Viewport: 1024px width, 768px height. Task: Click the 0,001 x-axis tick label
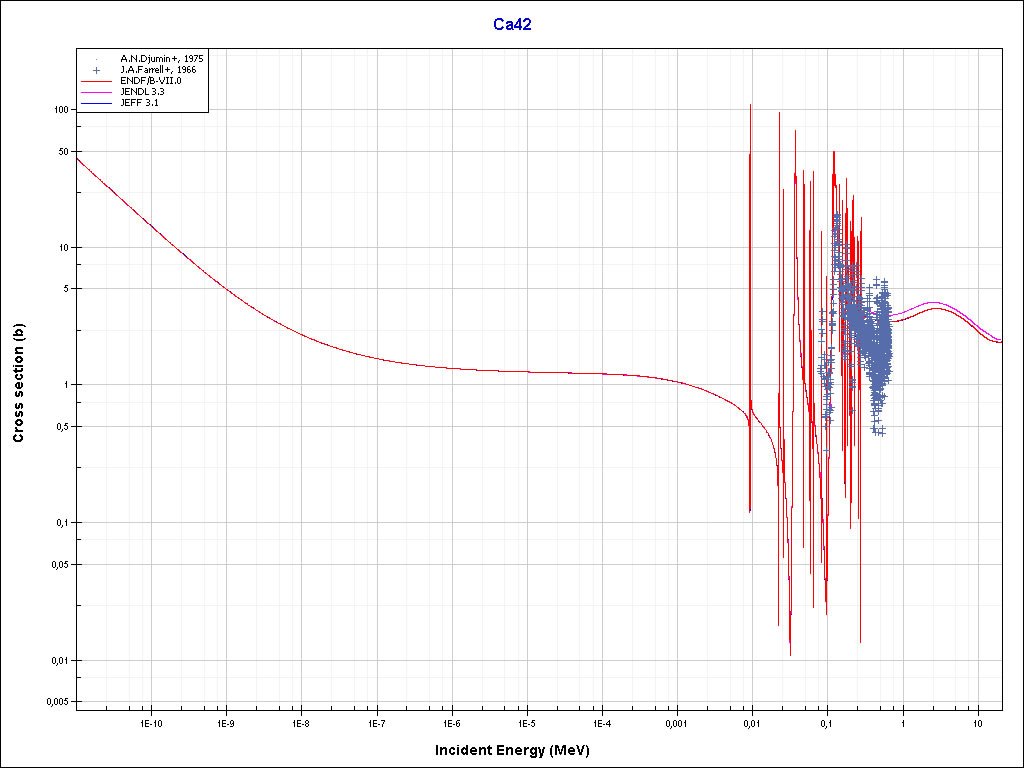[676, 722]
